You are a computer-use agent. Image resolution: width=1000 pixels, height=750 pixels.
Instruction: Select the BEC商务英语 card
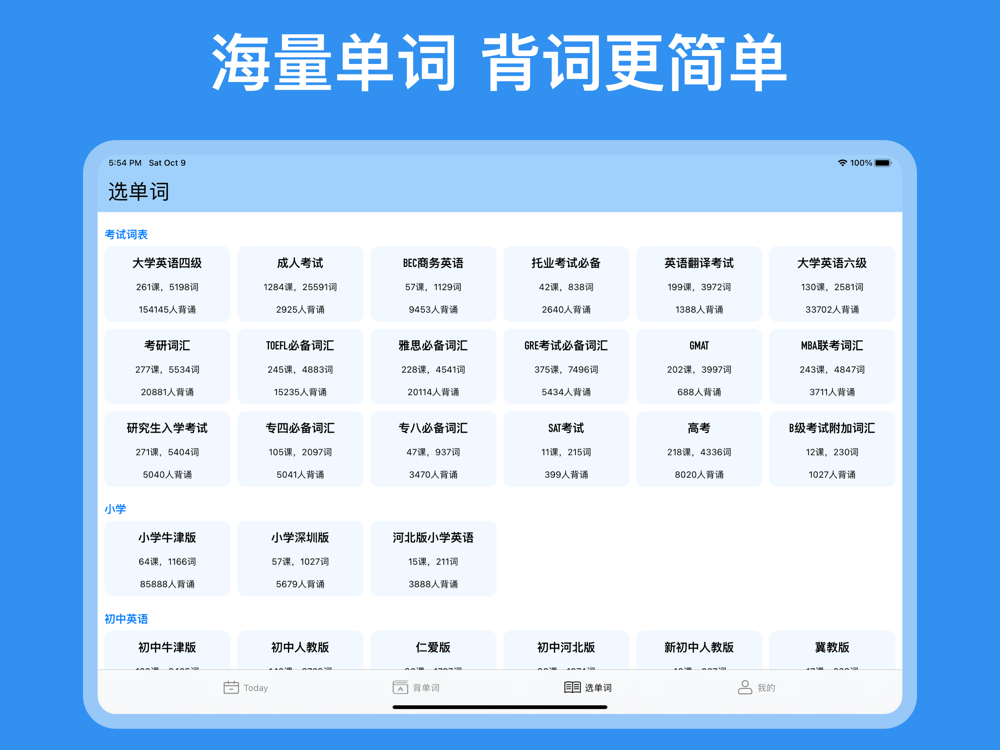click(433, 284)
